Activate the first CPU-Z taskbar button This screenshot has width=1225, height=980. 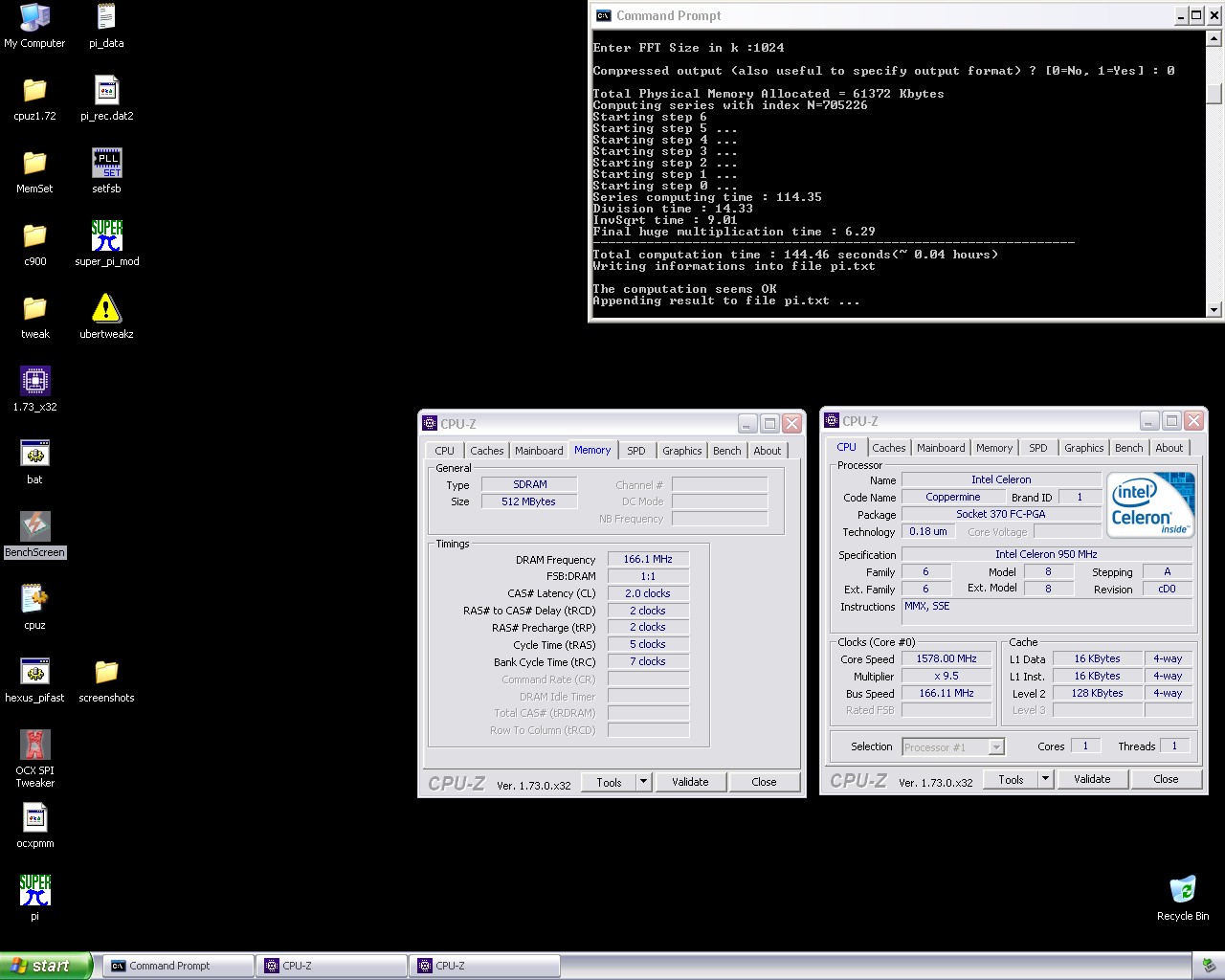pyautogui.click(x=331, y=966)
